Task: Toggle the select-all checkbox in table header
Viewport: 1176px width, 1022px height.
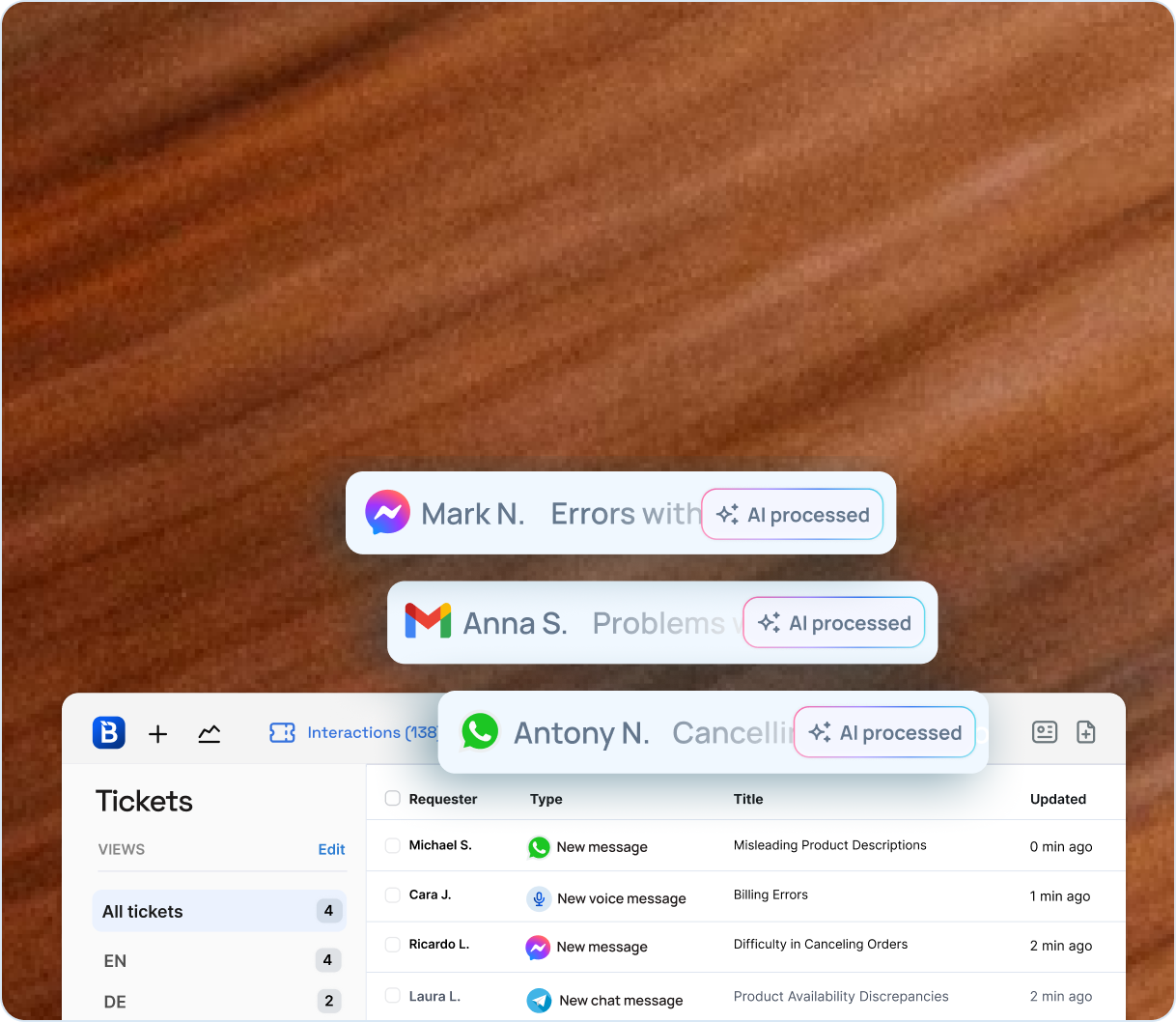Action: [x=392, y=798]
